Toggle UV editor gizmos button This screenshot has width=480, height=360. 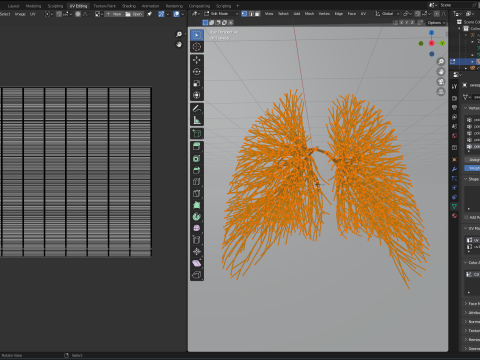tap(161, 14)
